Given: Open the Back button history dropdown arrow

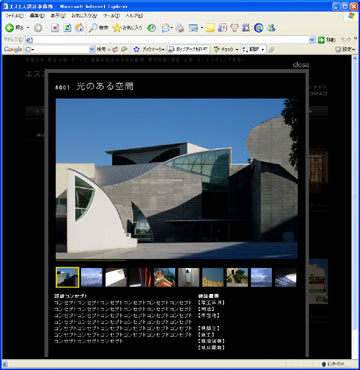Looking at the screenshot, I should 28,28.
